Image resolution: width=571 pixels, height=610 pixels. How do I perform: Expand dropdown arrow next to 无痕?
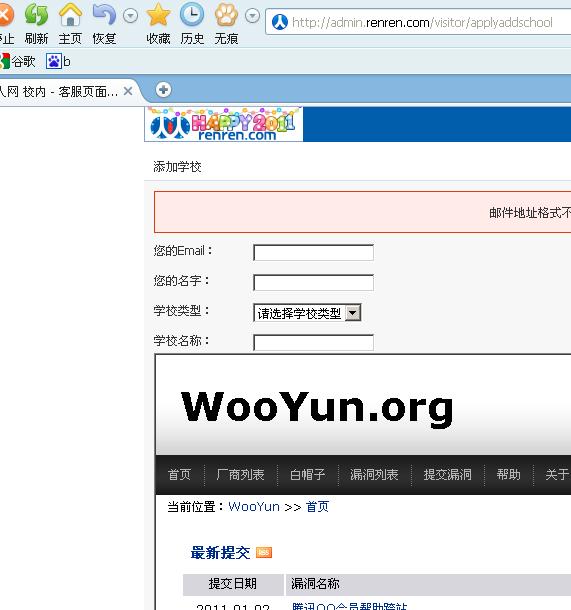click(x=252, y=16)
